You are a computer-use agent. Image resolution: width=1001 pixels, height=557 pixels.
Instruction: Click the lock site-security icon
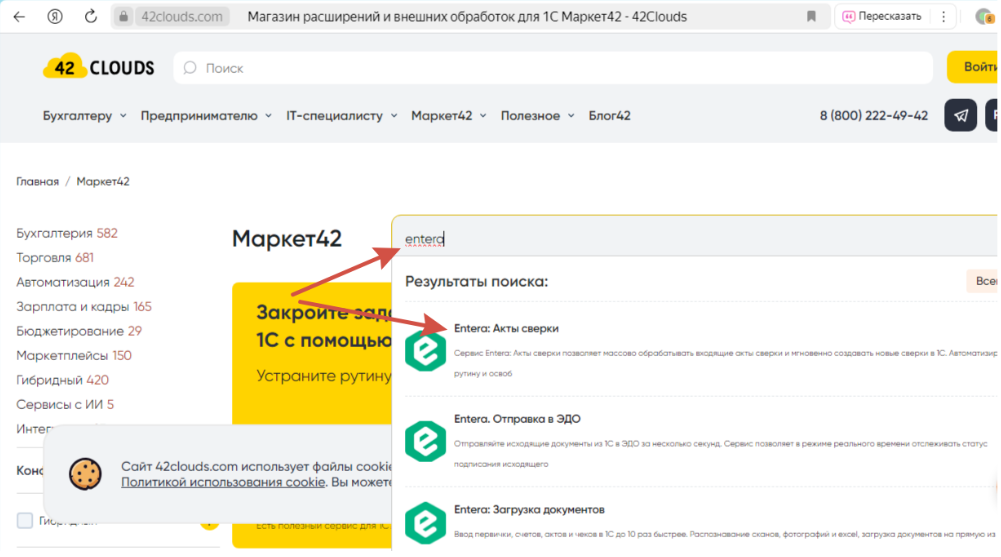point(123,17)
